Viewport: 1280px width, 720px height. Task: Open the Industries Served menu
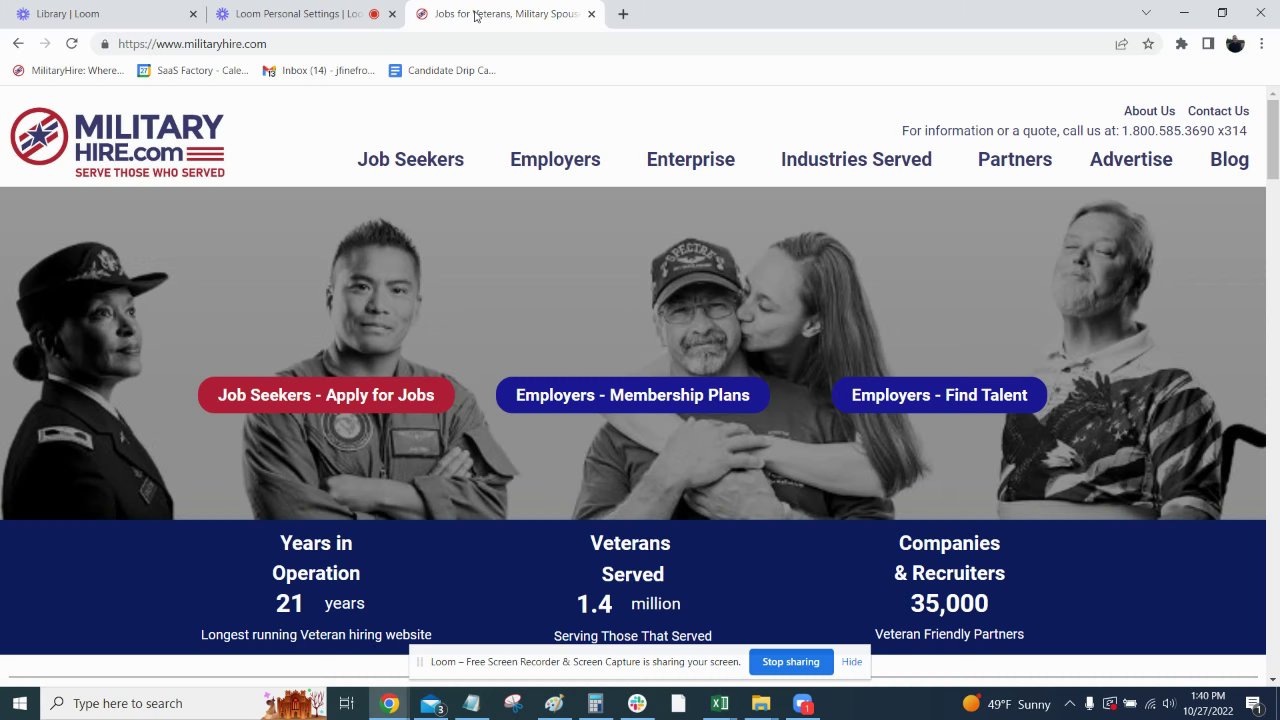[x=856, y=159]
